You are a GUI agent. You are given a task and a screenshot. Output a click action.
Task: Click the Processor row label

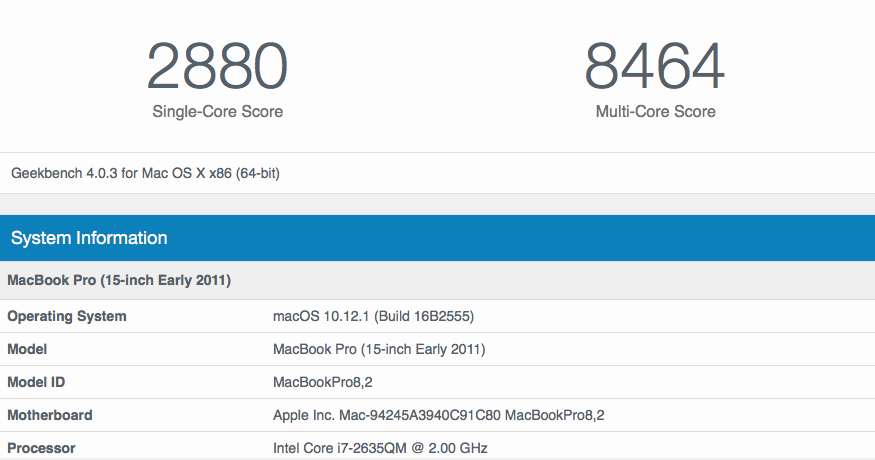(x=41, y=448)
